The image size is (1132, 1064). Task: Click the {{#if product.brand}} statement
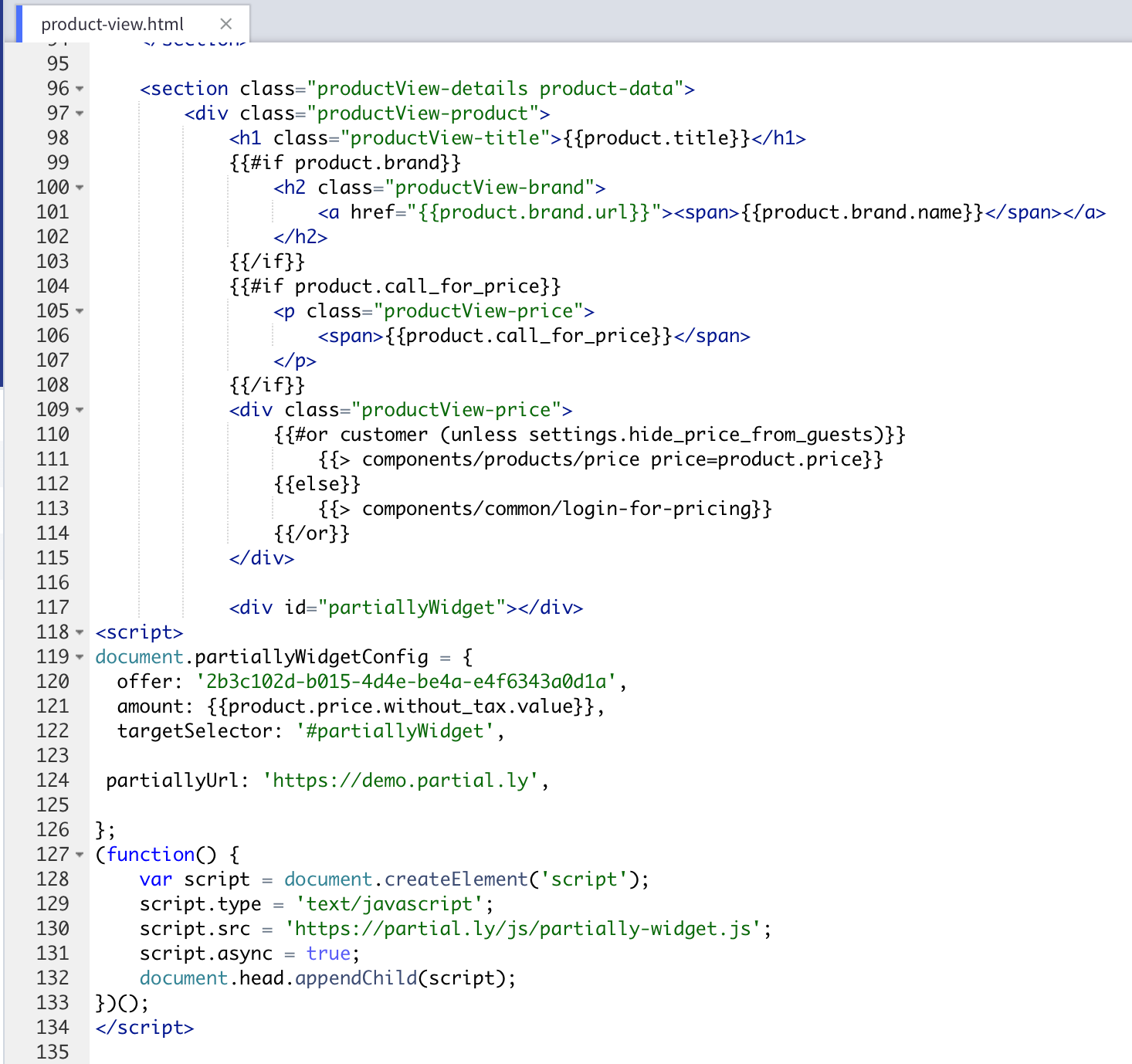coord(345,163)
